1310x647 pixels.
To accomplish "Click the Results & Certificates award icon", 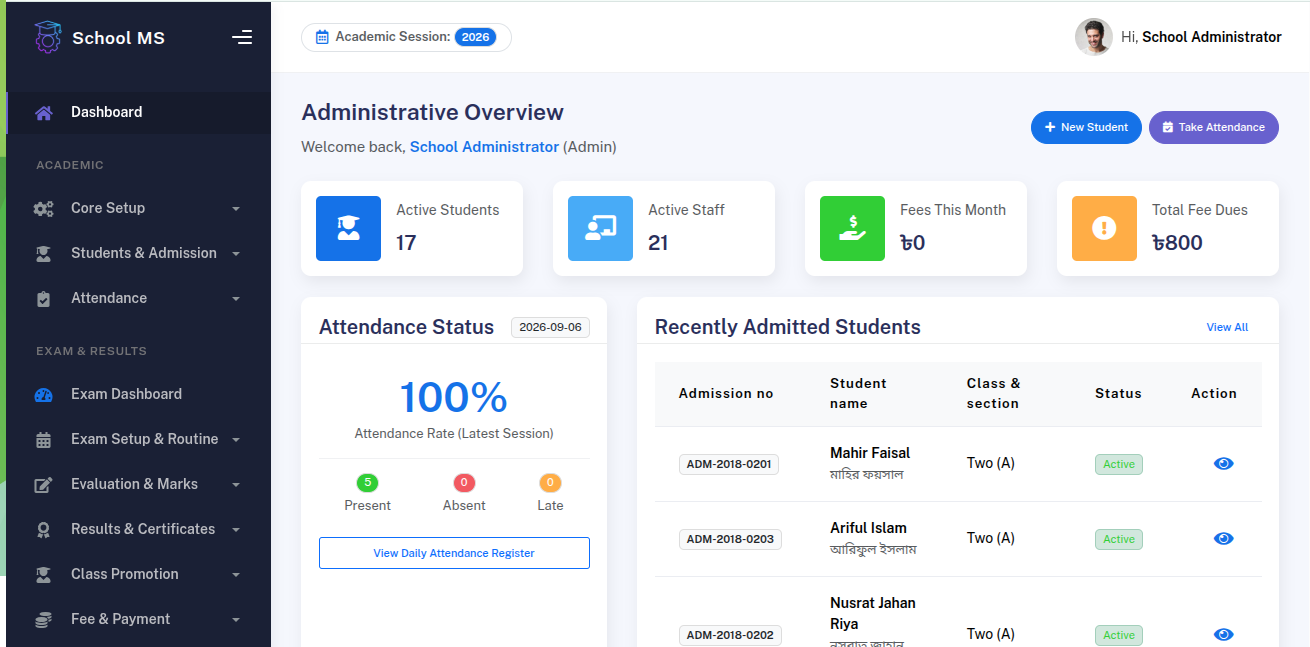I will (43, 530).
